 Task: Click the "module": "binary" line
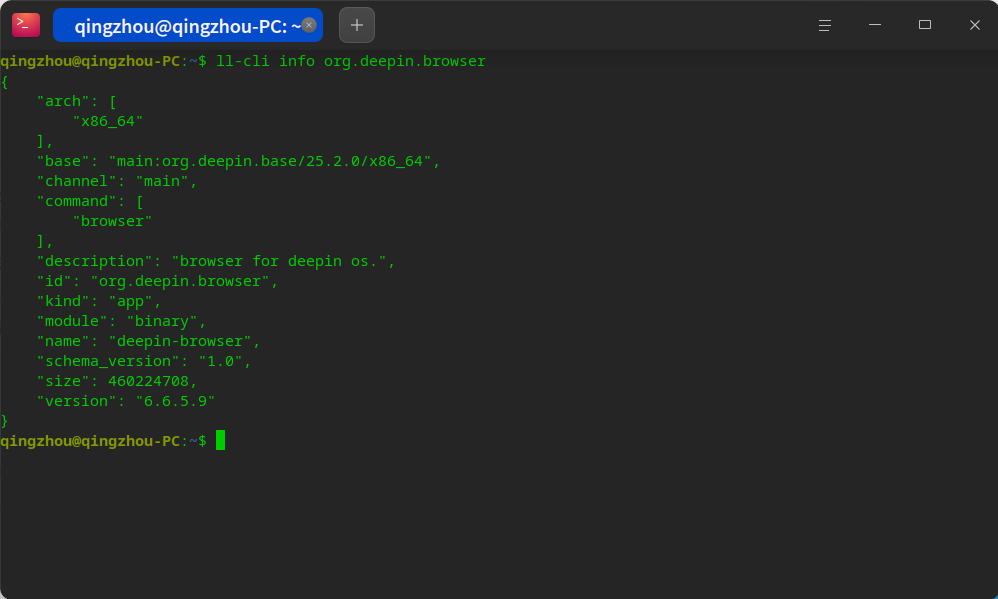point(121,321)
